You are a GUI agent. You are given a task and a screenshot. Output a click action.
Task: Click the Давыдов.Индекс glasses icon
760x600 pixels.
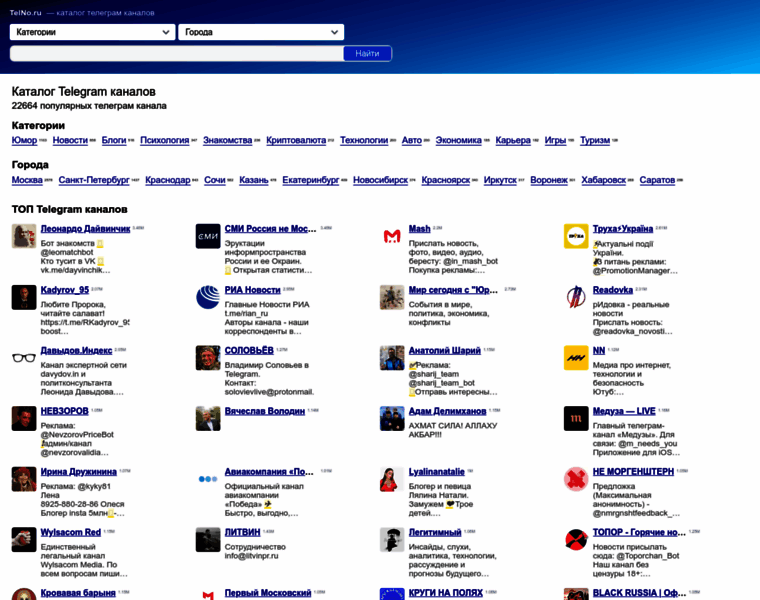coord(24,358)
